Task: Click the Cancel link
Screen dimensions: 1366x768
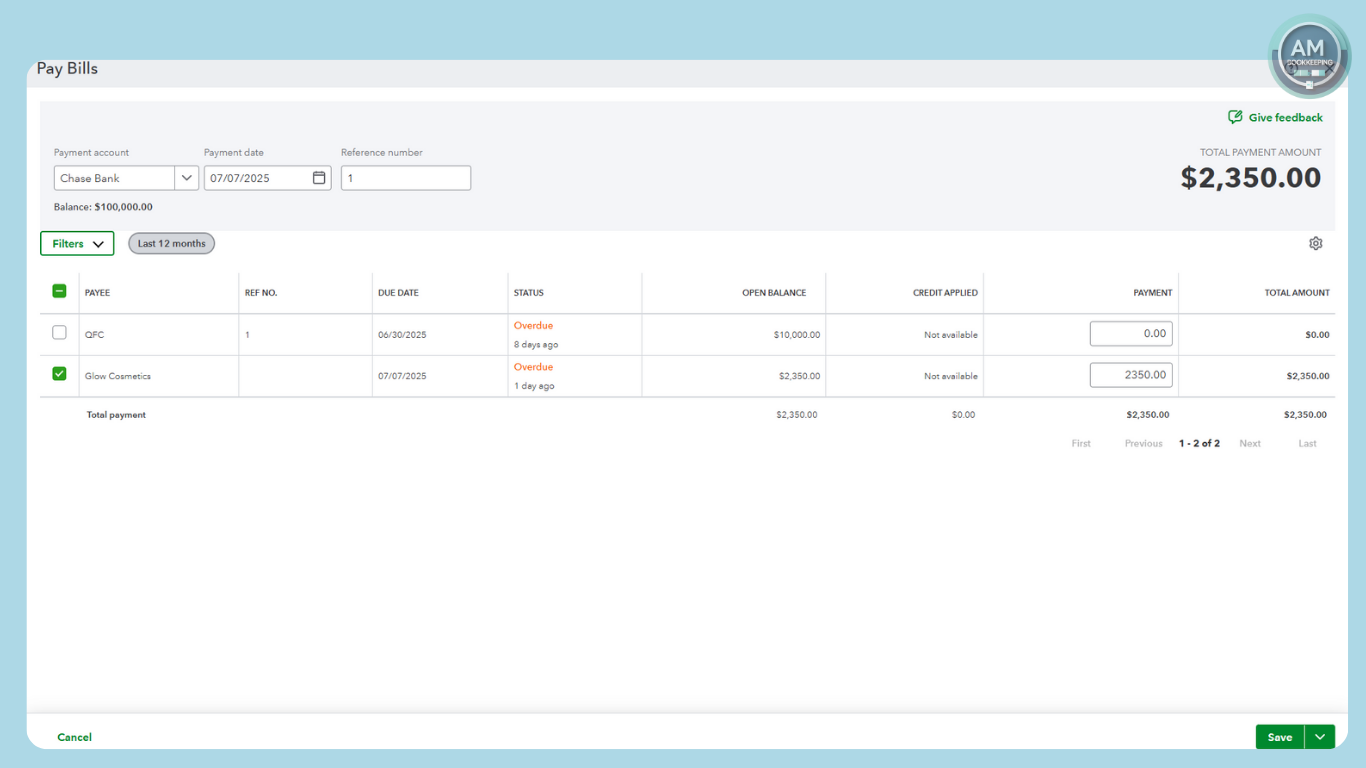Action: coord(74,737)
